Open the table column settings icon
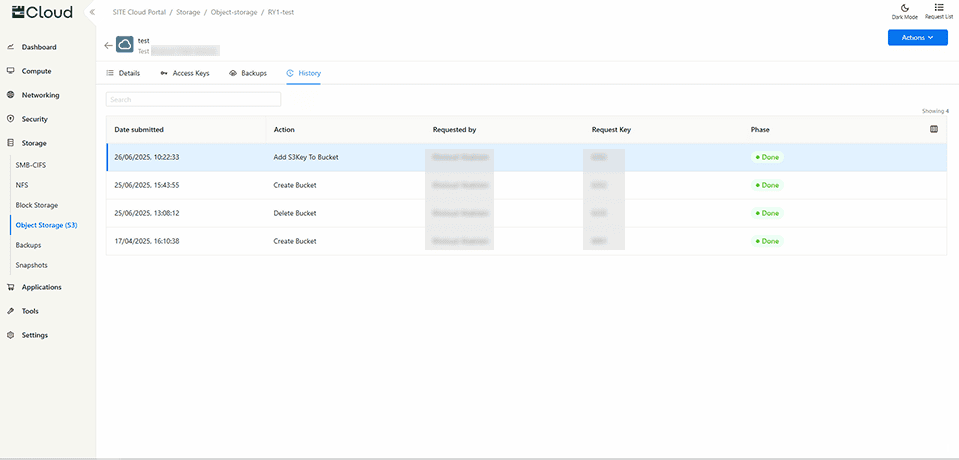 point(934,129)
